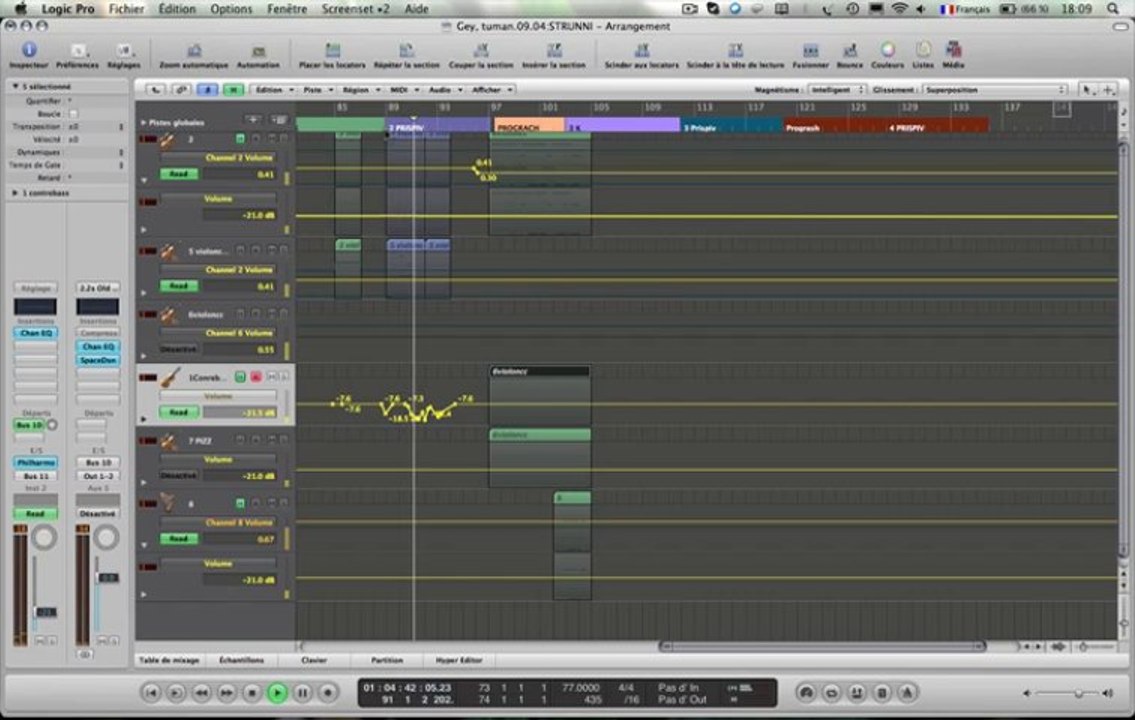The height and width of the screenshot is (720, 1135).
Task: Open the Options menu
Action: point(231,9)
